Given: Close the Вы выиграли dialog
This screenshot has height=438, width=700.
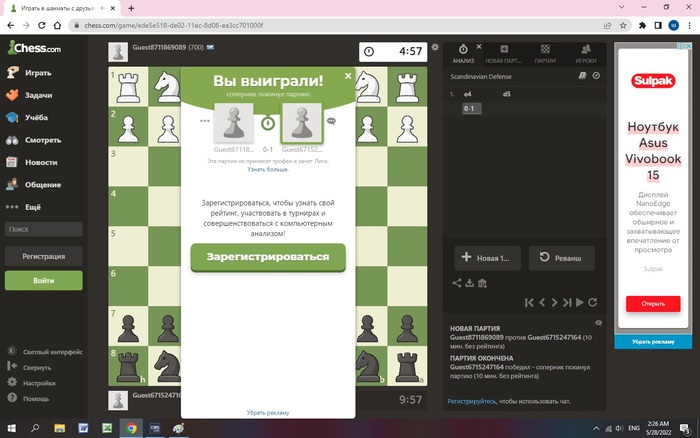Looking at the screenshot, I should pyautogui.click(x=348, y=76).
